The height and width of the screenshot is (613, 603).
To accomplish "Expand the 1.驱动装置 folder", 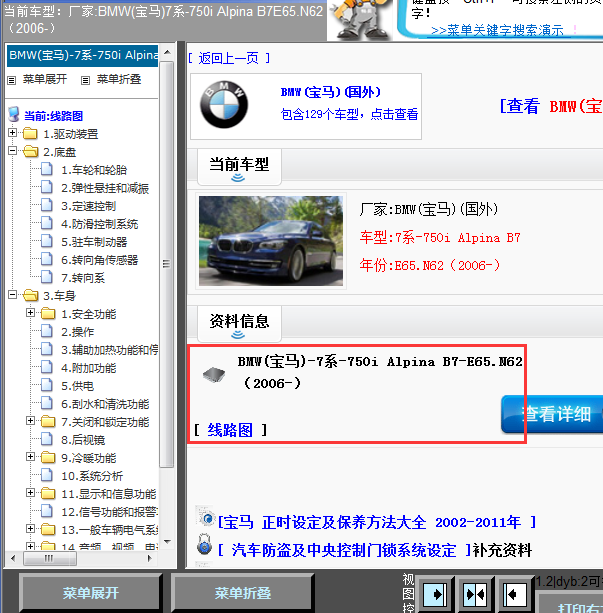I will [13, 133].
